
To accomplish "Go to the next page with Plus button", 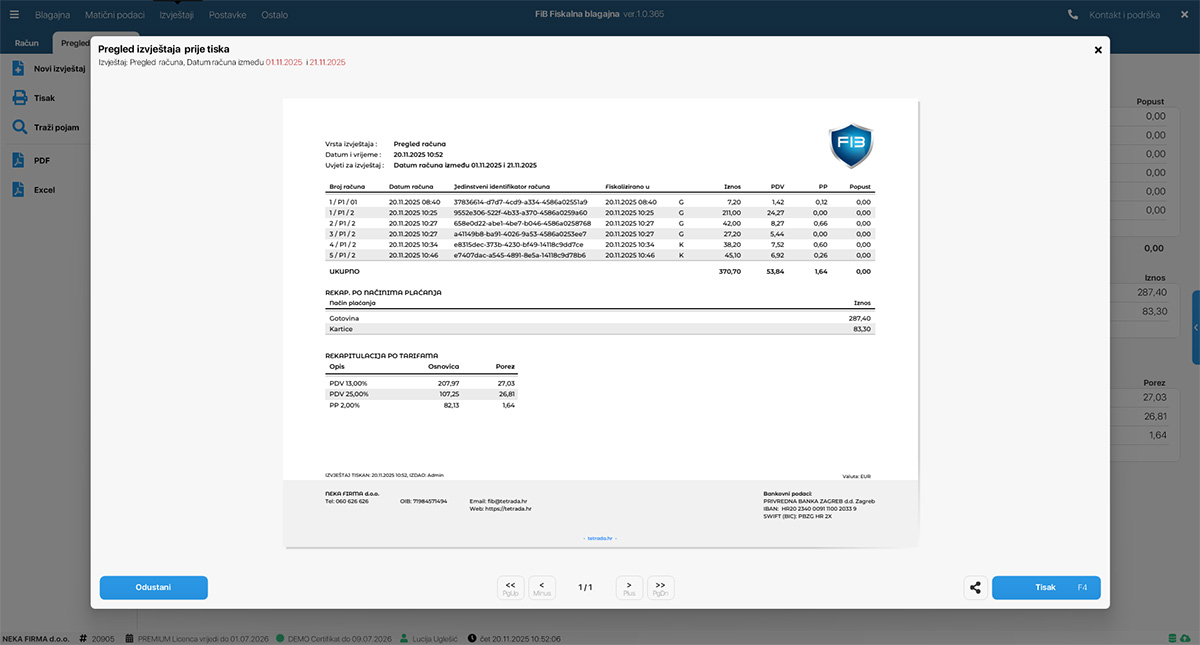I will (629, 588).
